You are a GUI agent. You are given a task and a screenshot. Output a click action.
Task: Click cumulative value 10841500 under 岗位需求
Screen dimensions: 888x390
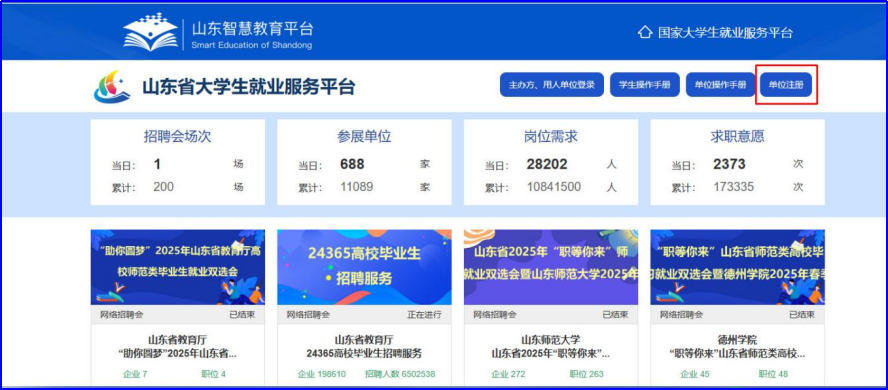(554, 187)
